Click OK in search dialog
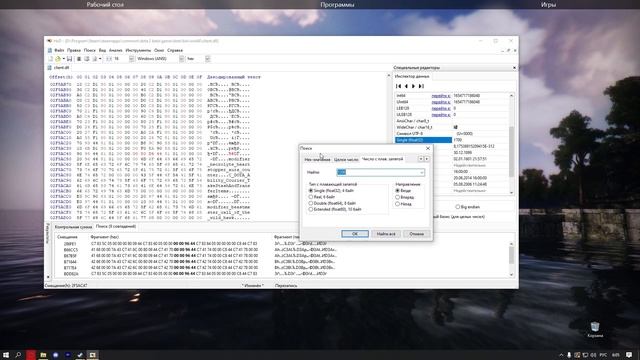The height and width of the screenshot is (360, 640). tap(355, 234)
